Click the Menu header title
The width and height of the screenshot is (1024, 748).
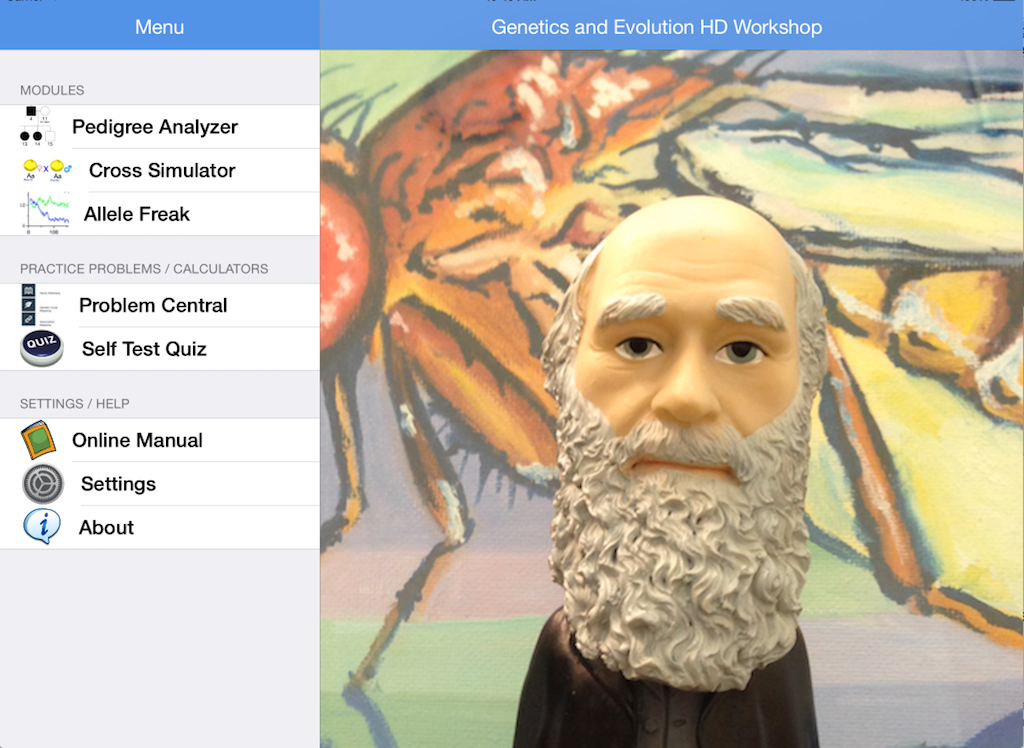coord(159,27)
